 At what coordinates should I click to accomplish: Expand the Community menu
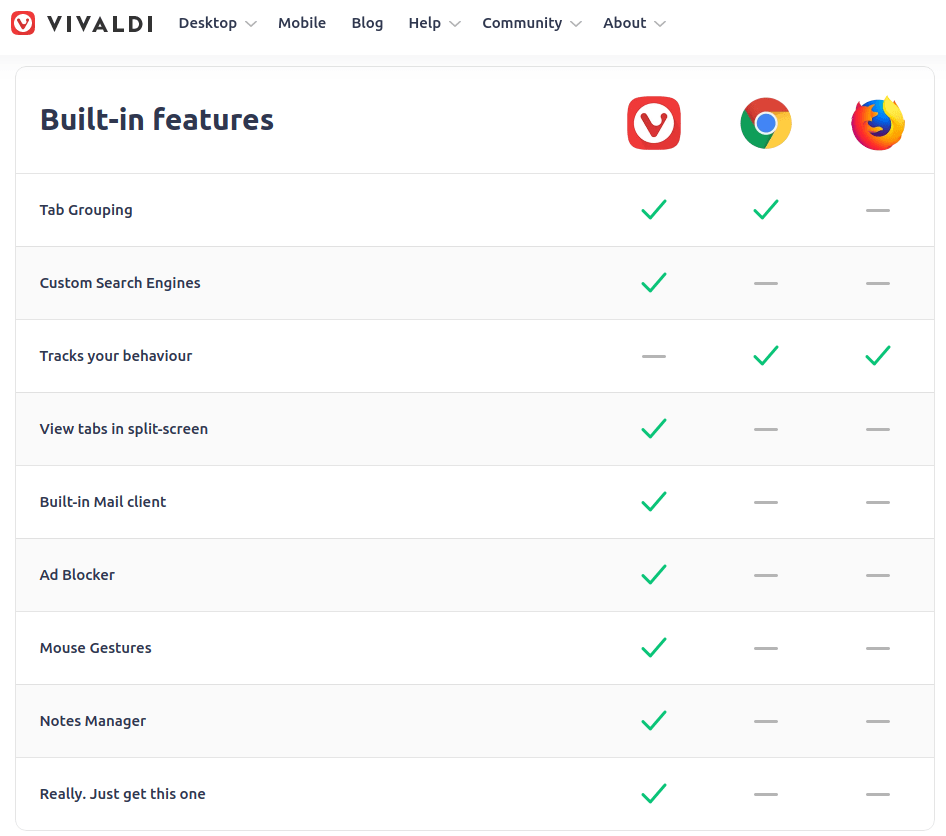(x=532, y=23)
